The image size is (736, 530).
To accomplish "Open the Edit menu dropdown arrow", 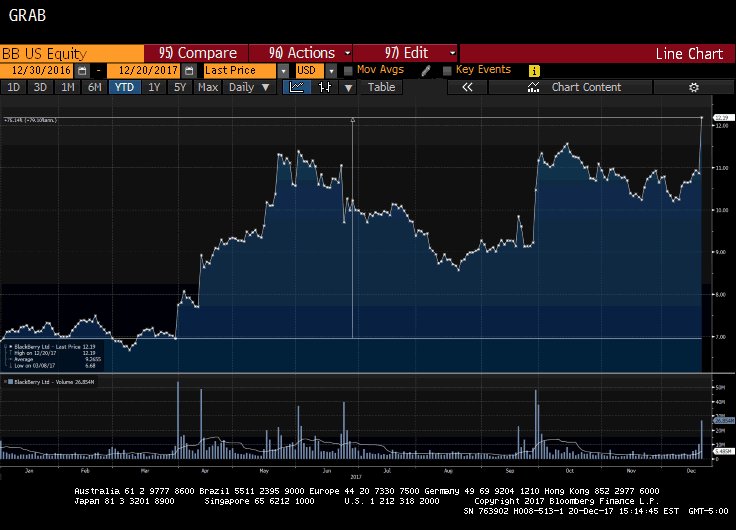I will pyautogui.click(x=452, y=53).
